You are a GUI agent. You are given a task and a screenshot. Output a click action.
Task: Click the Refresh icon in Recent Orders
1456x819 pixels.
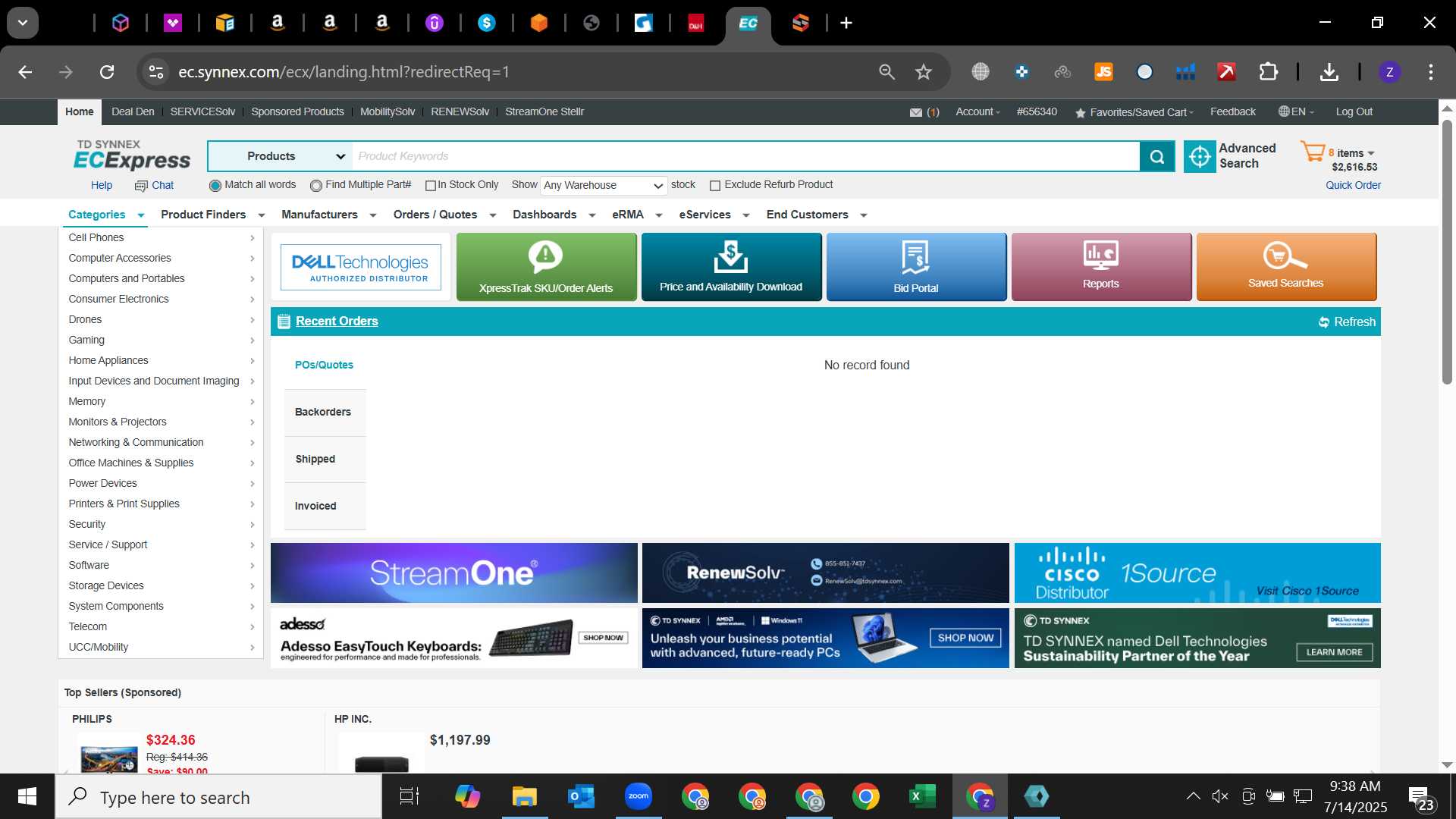pyautogui.click(x=1324, y=322)
